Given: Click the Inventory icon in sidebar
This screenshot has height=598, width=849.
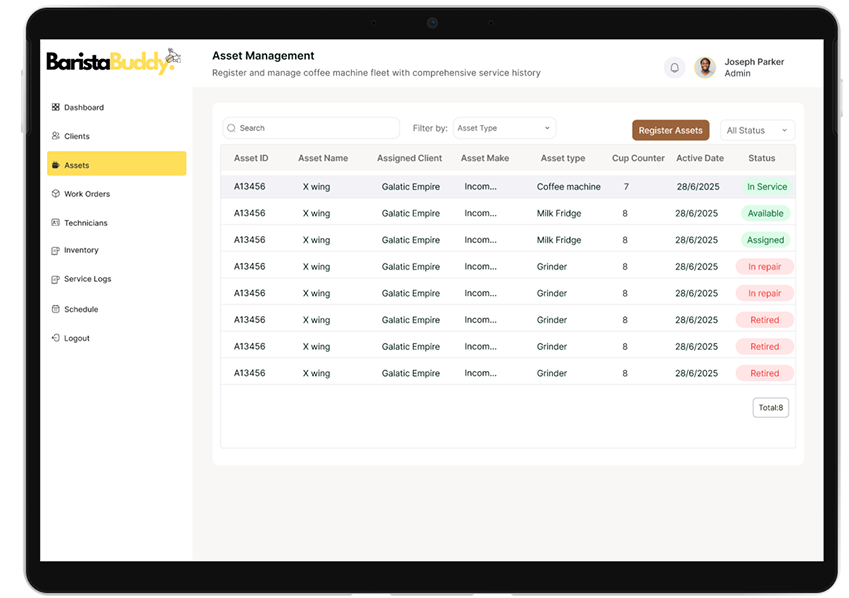Looking at the screenshot, I should click(56, 251).
